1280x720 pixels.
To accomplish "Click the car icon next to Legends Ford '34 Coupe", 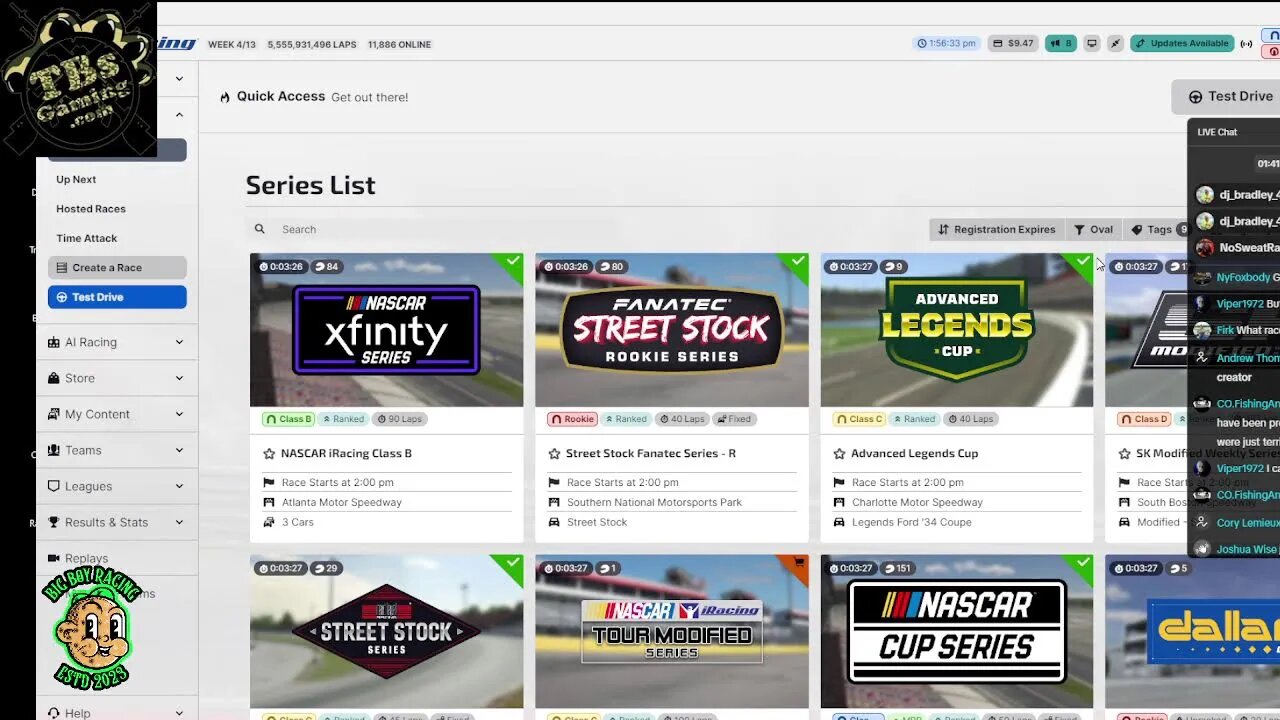I will [839, 522].
